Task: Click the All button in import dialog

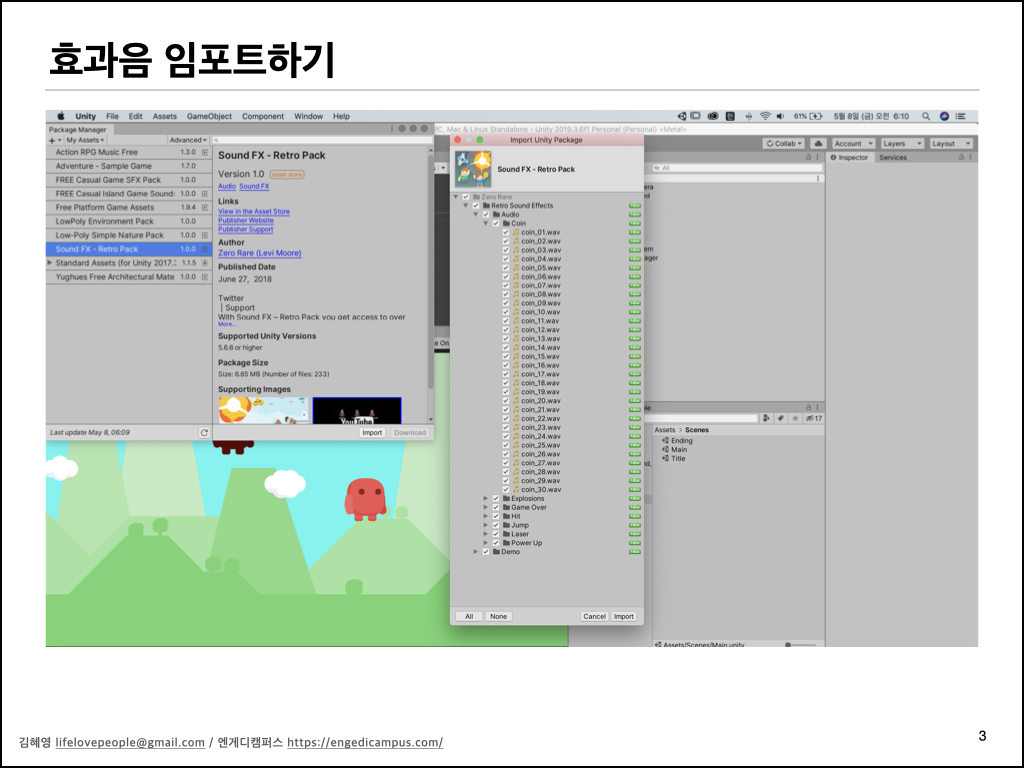Action: pos(469,616)
